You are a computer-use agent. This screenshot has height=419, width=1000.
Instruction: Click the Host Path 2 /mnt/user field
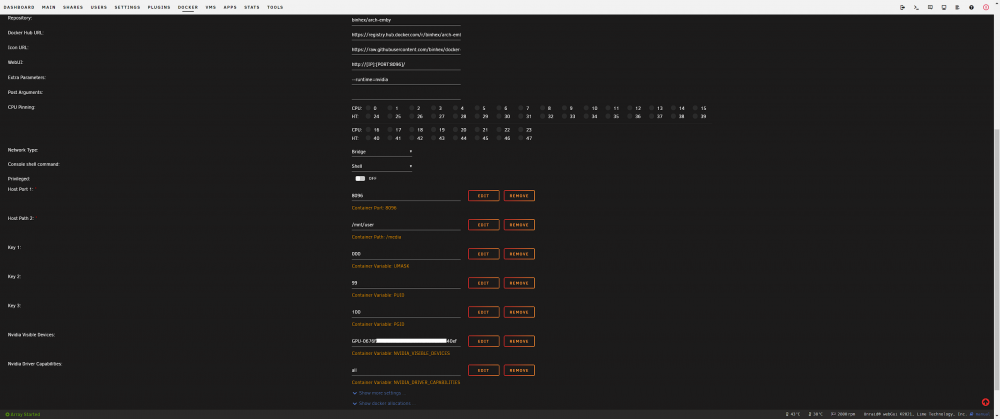click(406, 224)
